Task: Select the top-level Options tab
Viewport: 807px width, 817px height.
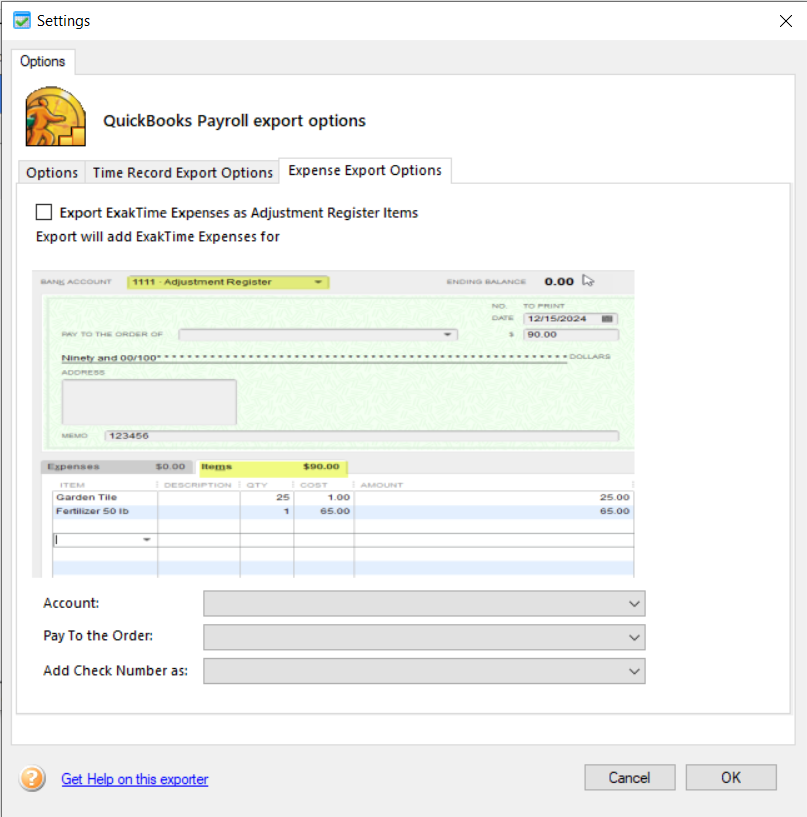Action: pos(43,61)
